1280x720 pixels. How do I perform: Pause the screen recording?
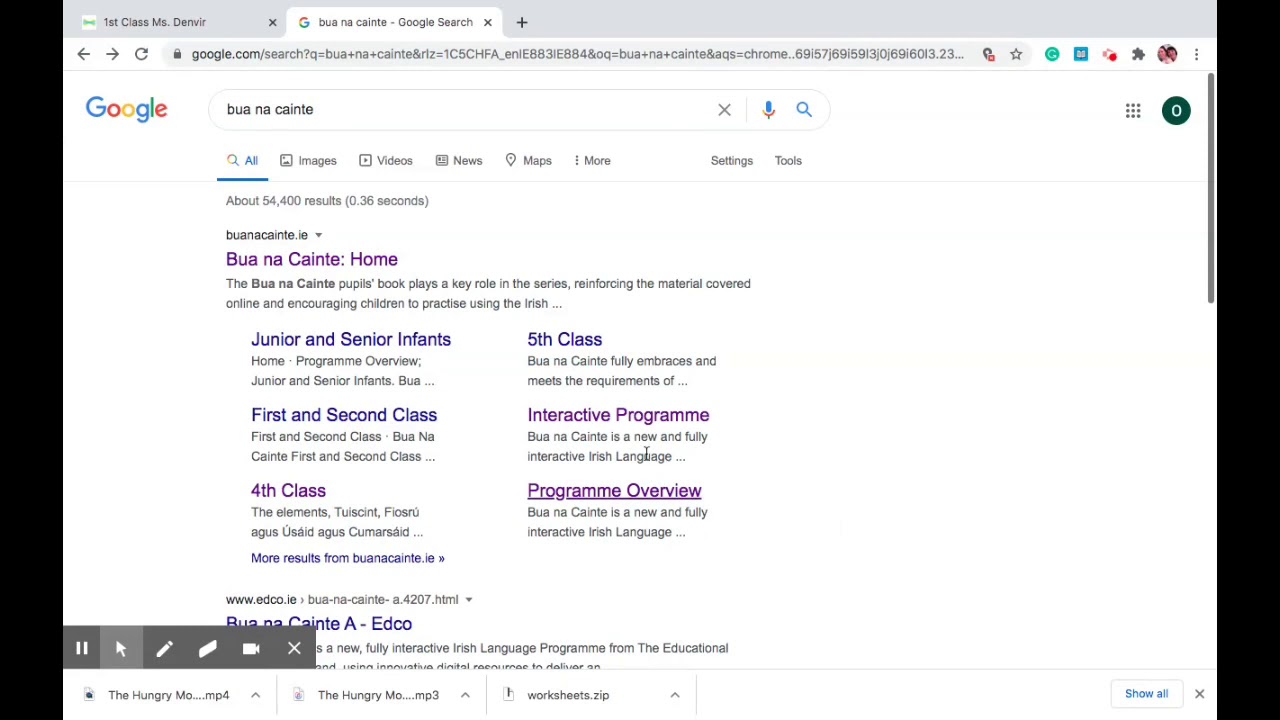82,649
